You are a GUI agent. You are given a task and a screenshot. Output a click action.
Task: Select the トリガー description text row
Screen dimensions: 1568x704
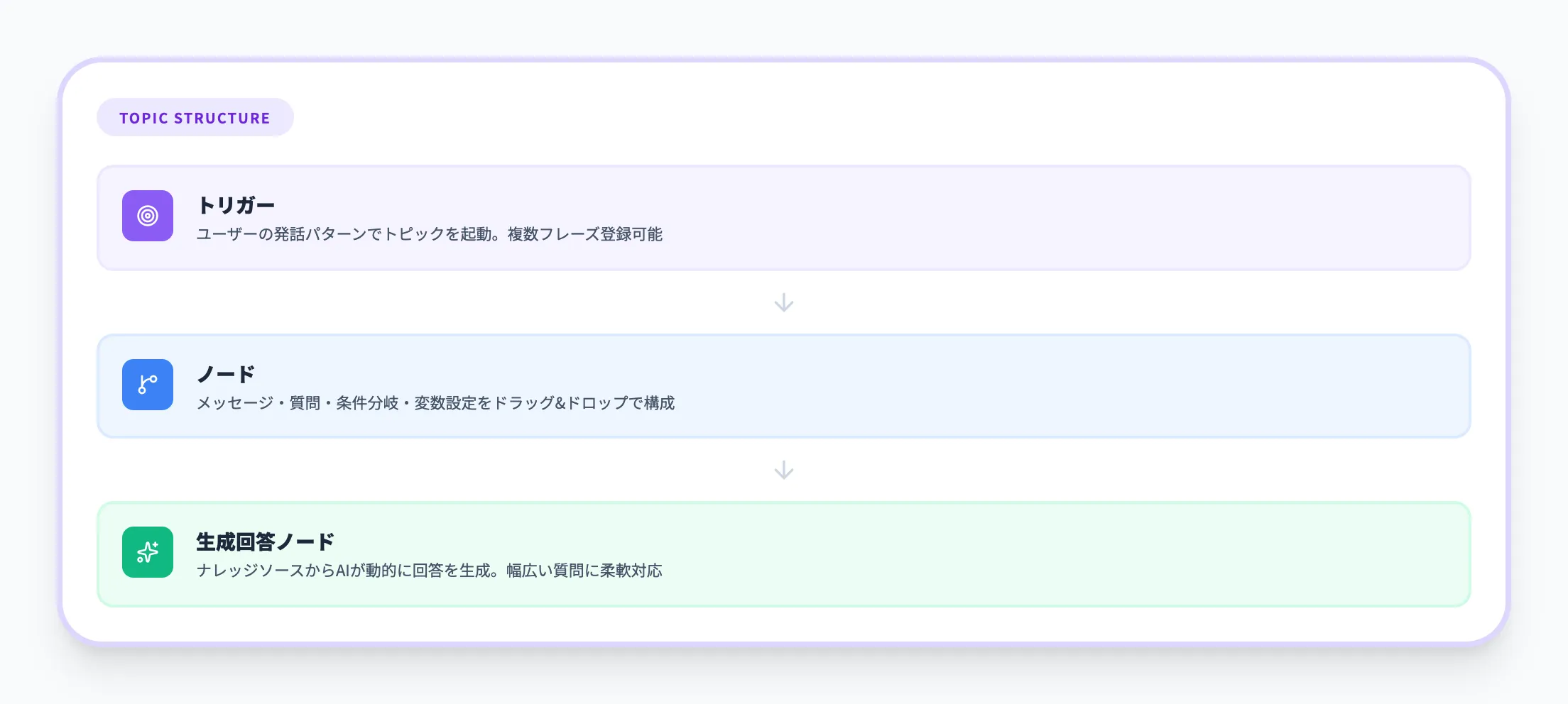[431, 234]
